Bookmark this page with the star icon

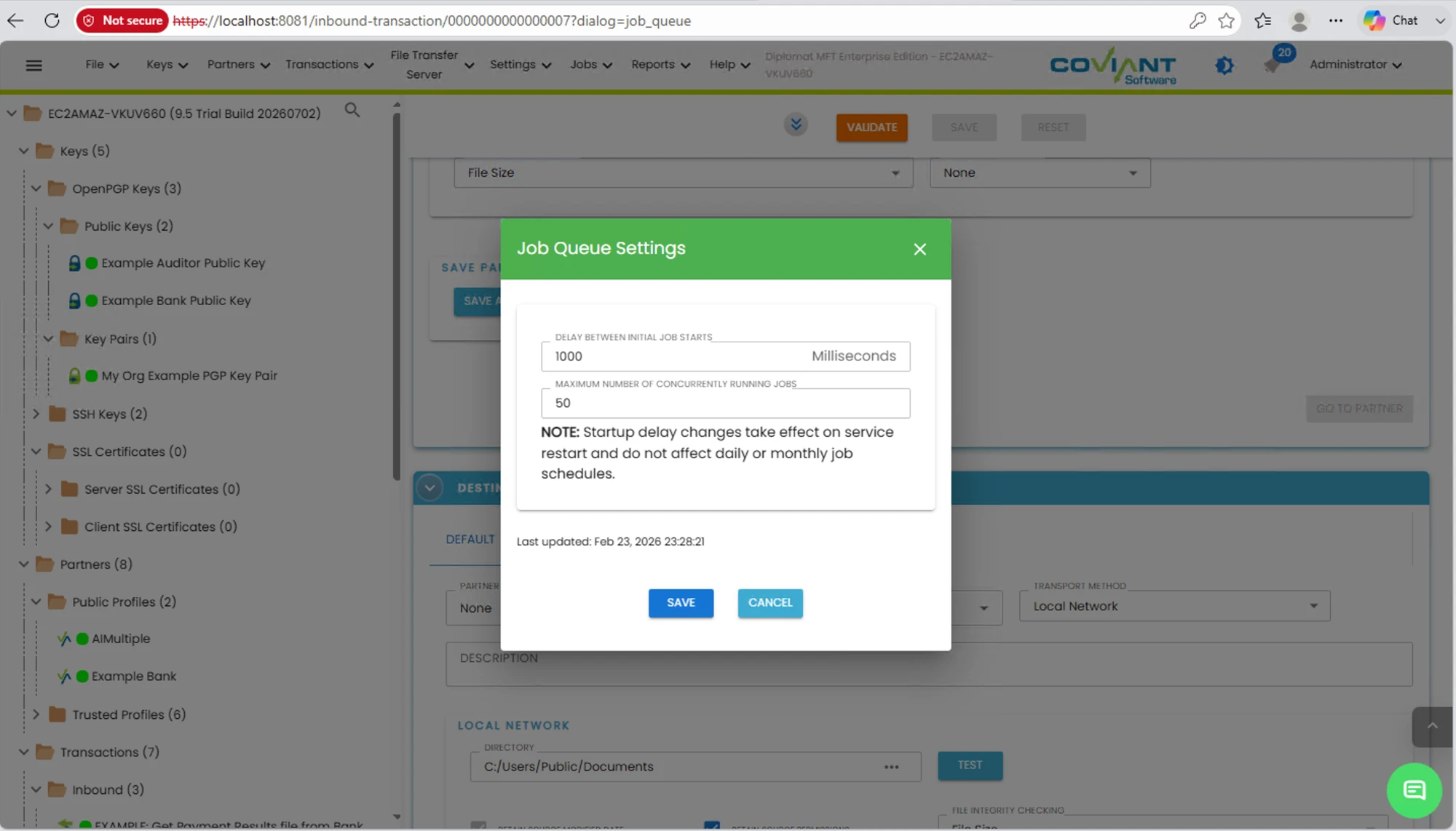[x=1226, y=20]
